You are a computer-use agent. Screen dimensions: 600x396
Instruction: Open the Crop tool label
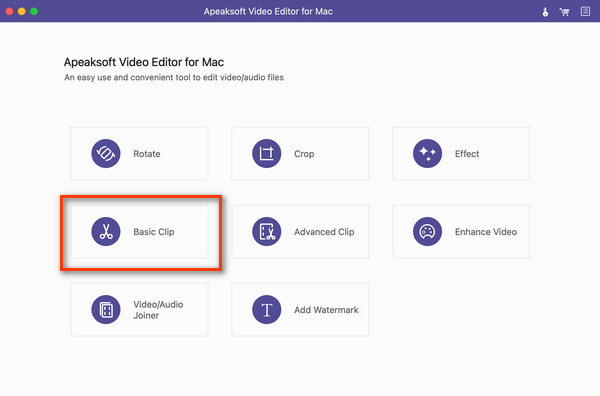[x=304, y=154]
